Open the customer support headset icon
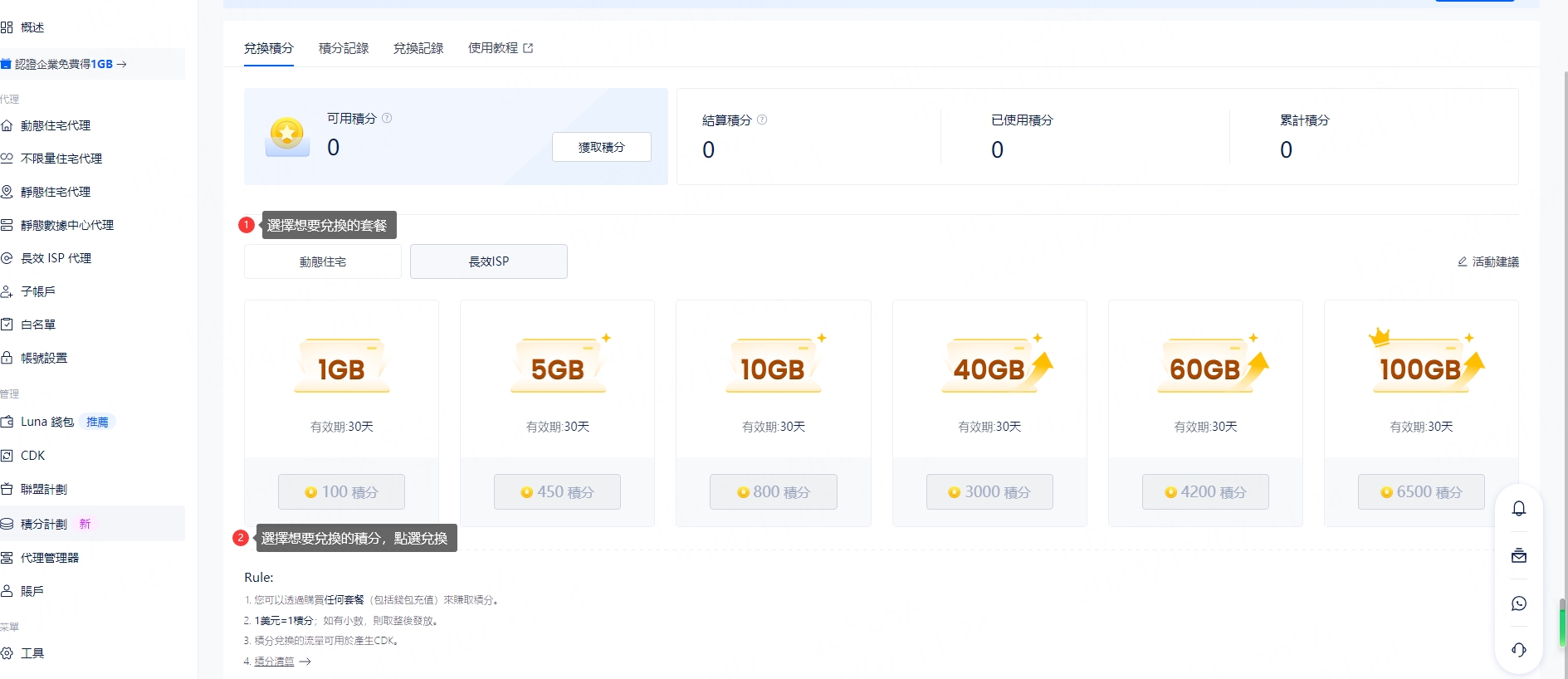 point(1518,650)
